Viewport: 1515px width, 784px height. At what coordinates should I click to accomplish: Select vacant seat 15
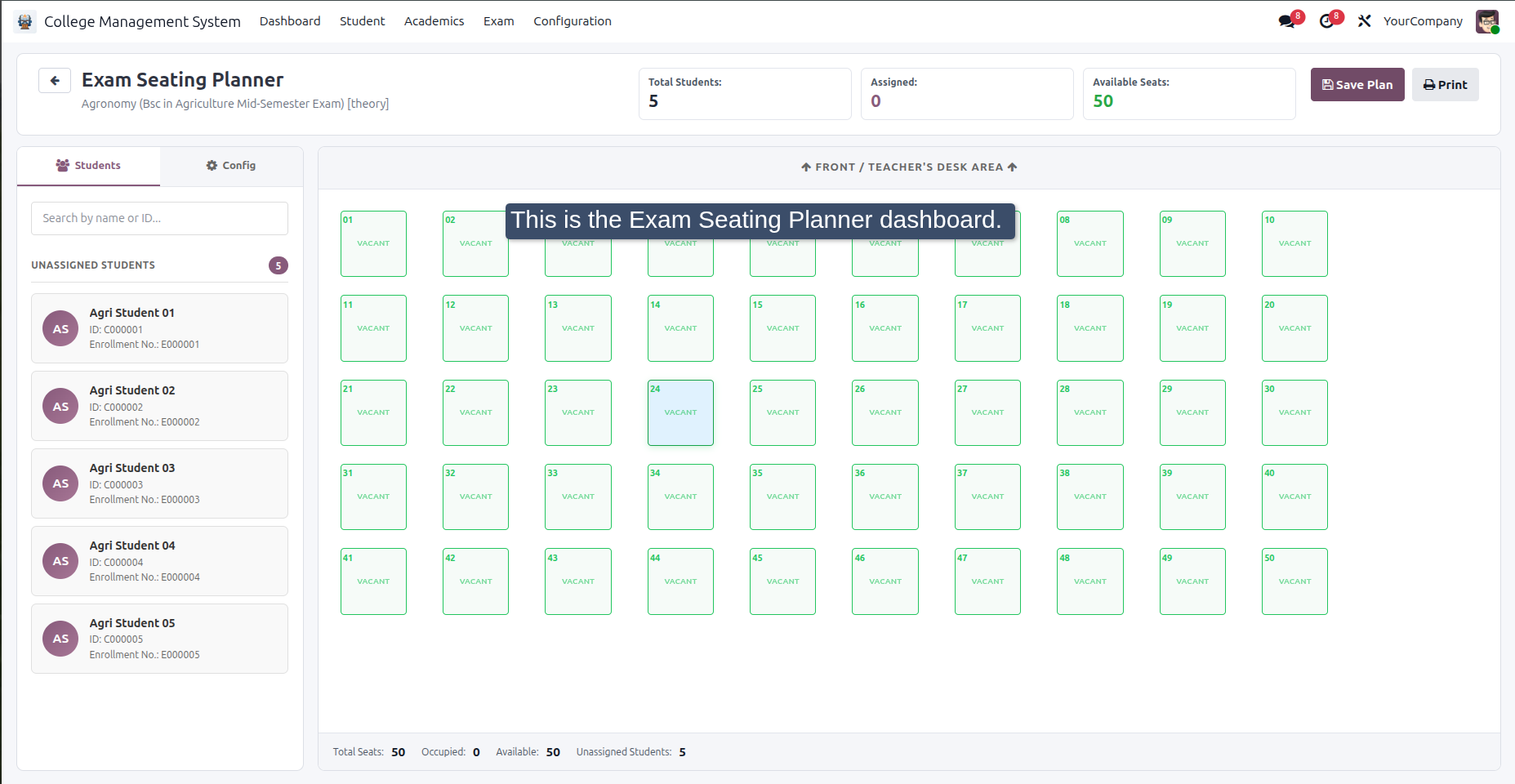pos(782,328)
